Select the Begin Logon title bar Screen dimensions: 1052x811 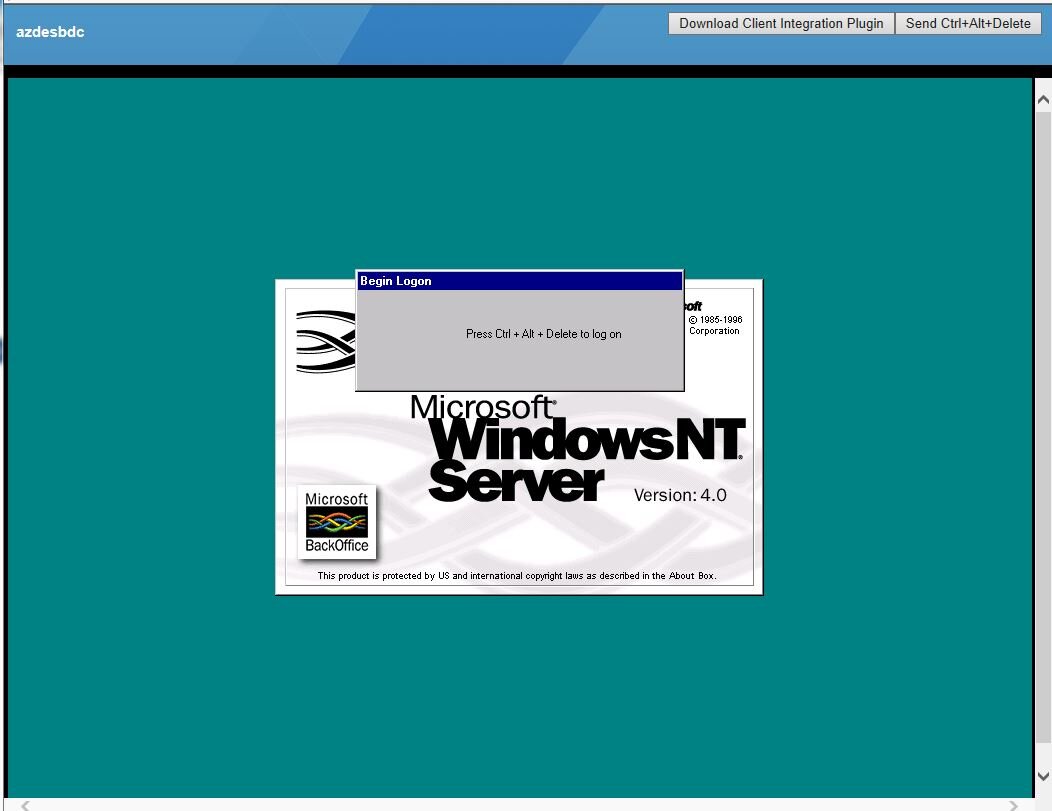tap(519, 281)
